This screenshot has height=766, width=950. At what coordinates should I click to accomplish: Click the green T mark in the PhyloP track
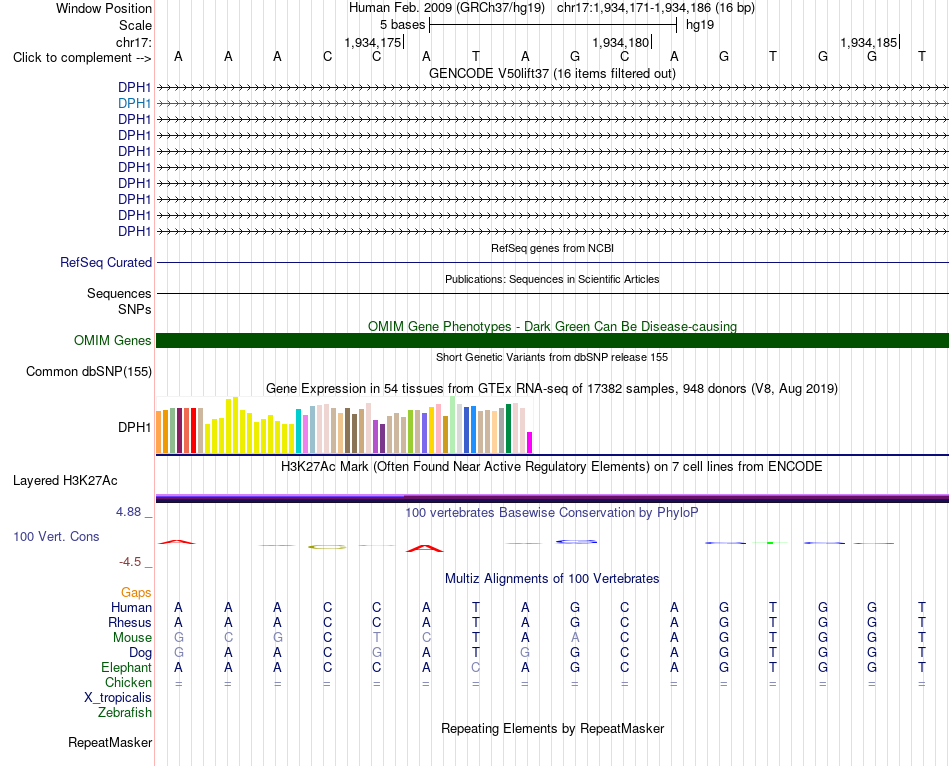[771, 542]
